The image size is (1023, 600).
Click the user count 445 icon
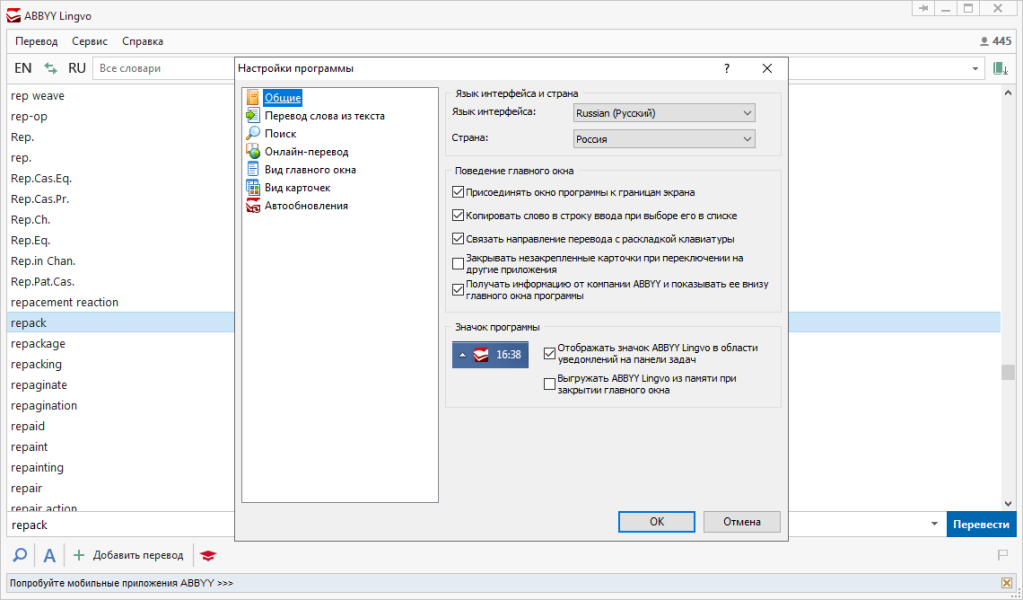tap(985, 41)
